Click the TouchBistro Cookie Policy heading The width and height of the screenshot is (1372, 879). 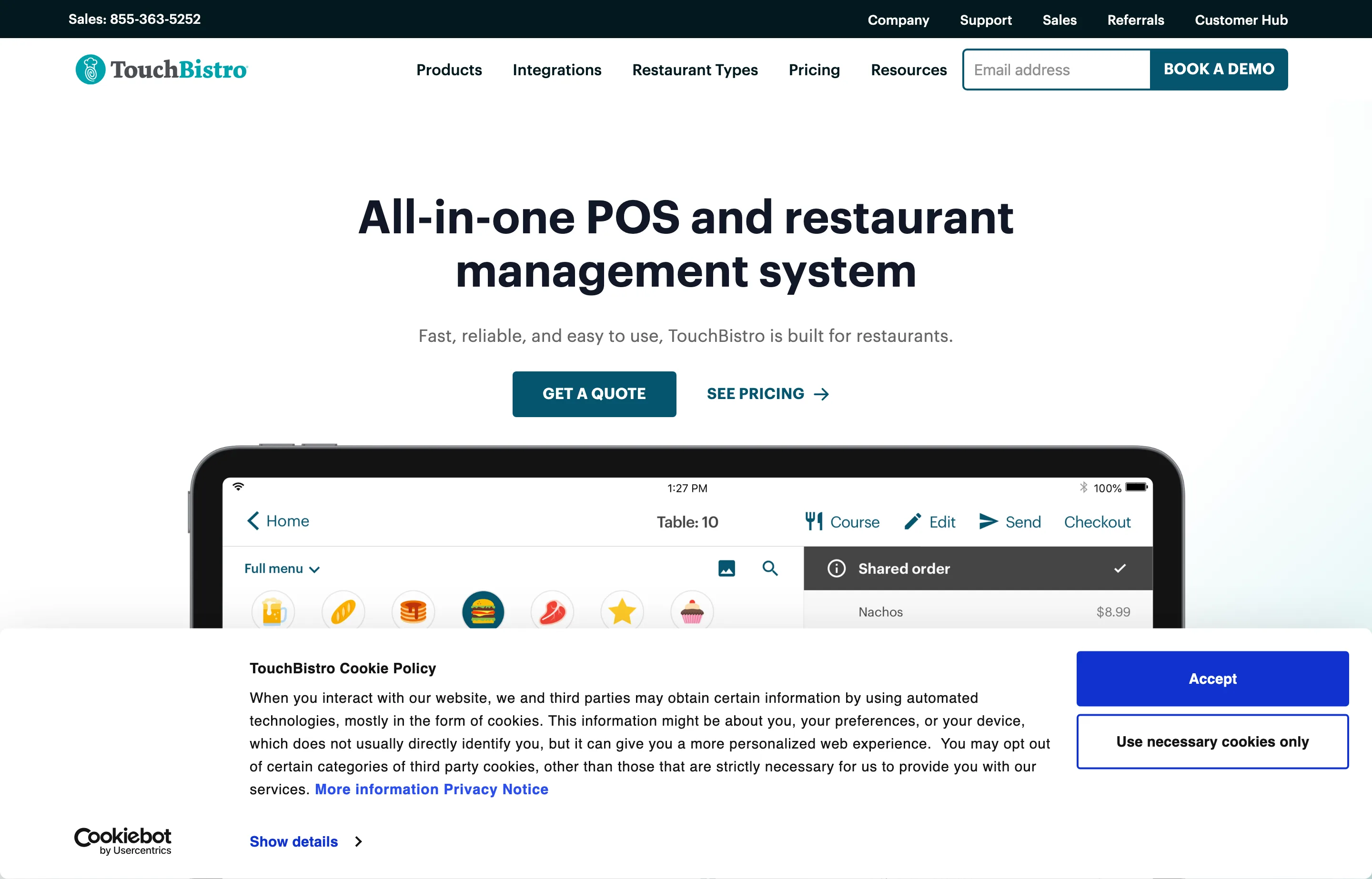(343, 669)
